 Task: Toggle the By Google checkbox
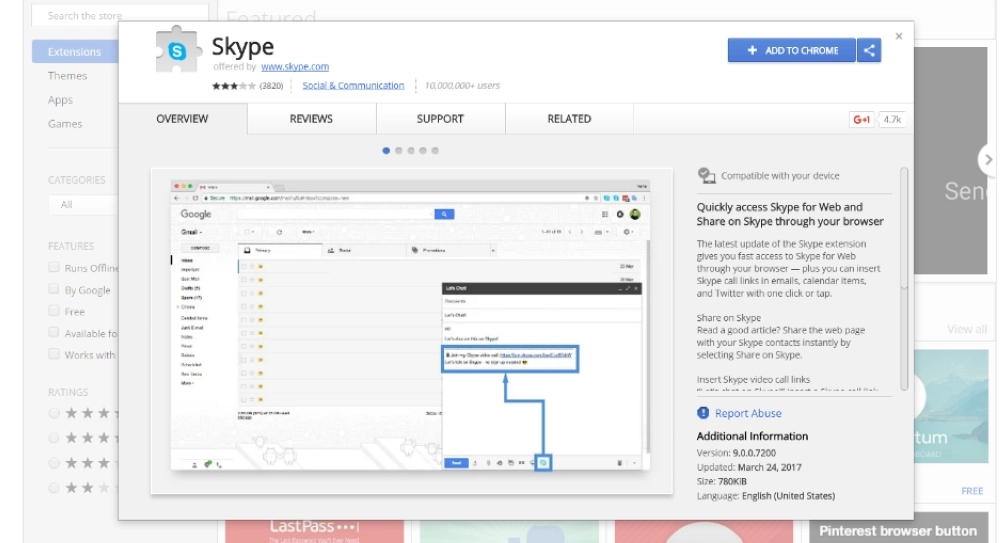55,290
